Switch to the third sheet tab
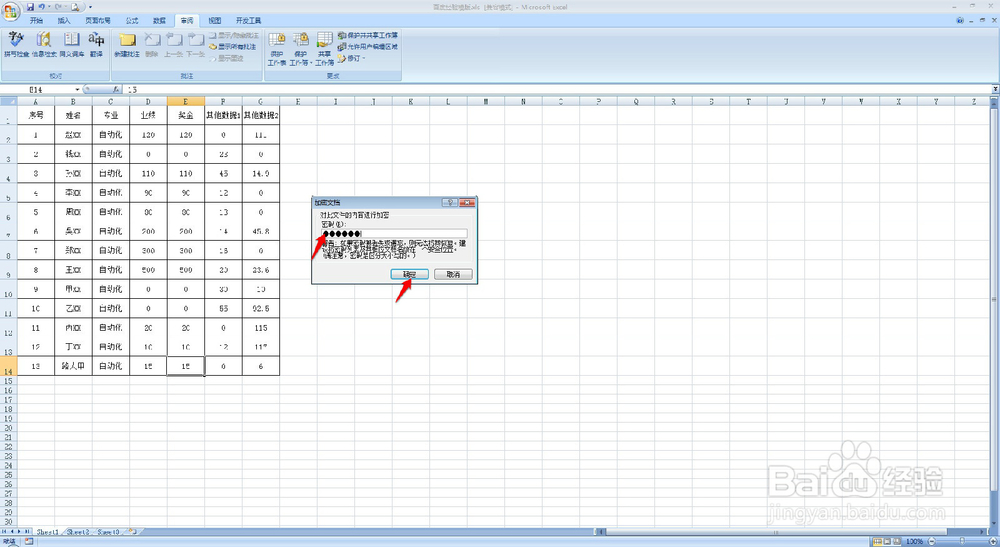The width and height of the screenshot is (1000, 547). (108, 532)
